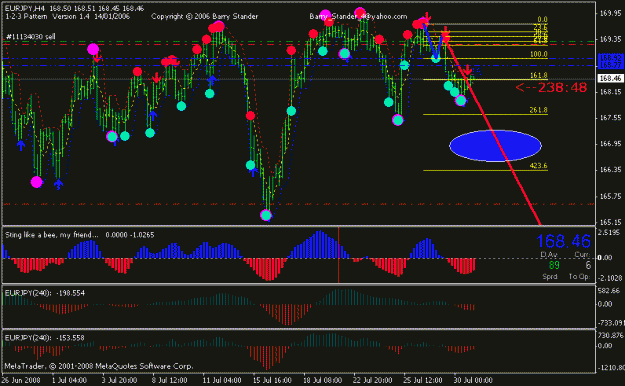
Task: Click the "1 Jul 04:00" time axis label
Action: click(69, 380)
